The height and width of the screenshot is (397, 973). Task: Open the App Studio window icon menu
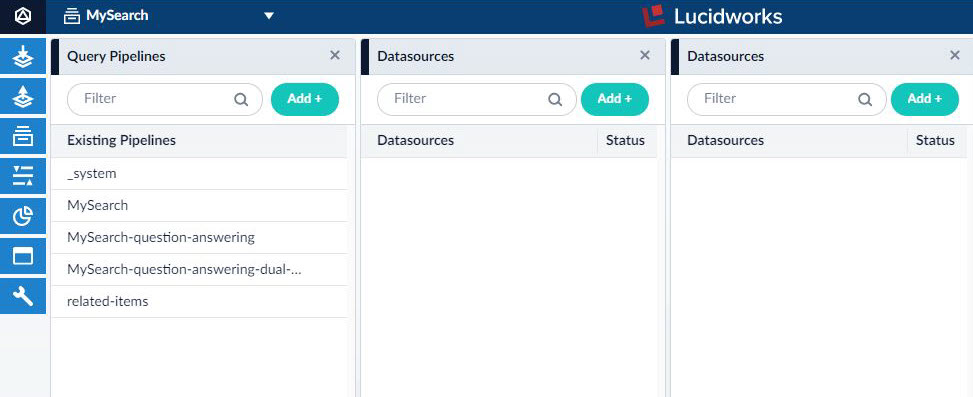(x=23, y=256)
